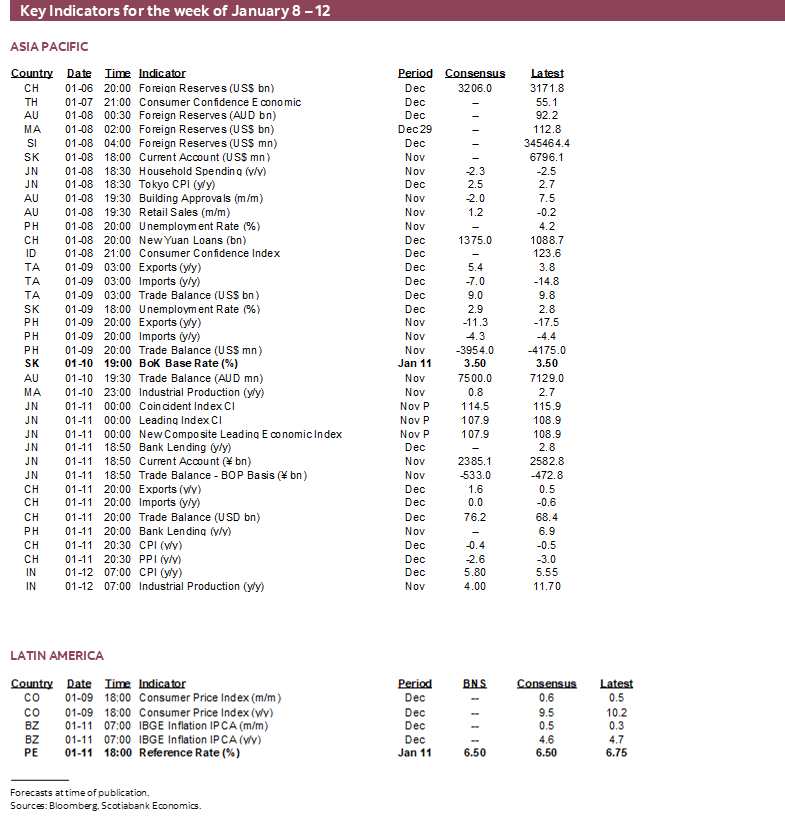Select the 'LATIN AMERICA' section heading

[57, 656]
